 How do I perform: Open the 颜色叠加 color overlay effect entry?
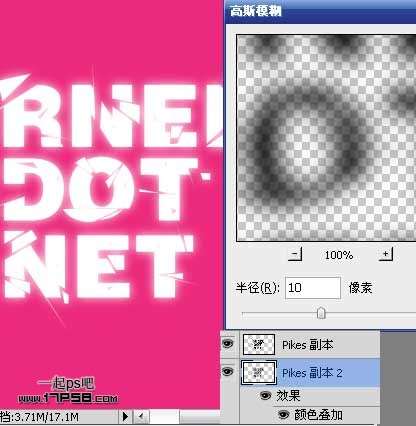318,415
